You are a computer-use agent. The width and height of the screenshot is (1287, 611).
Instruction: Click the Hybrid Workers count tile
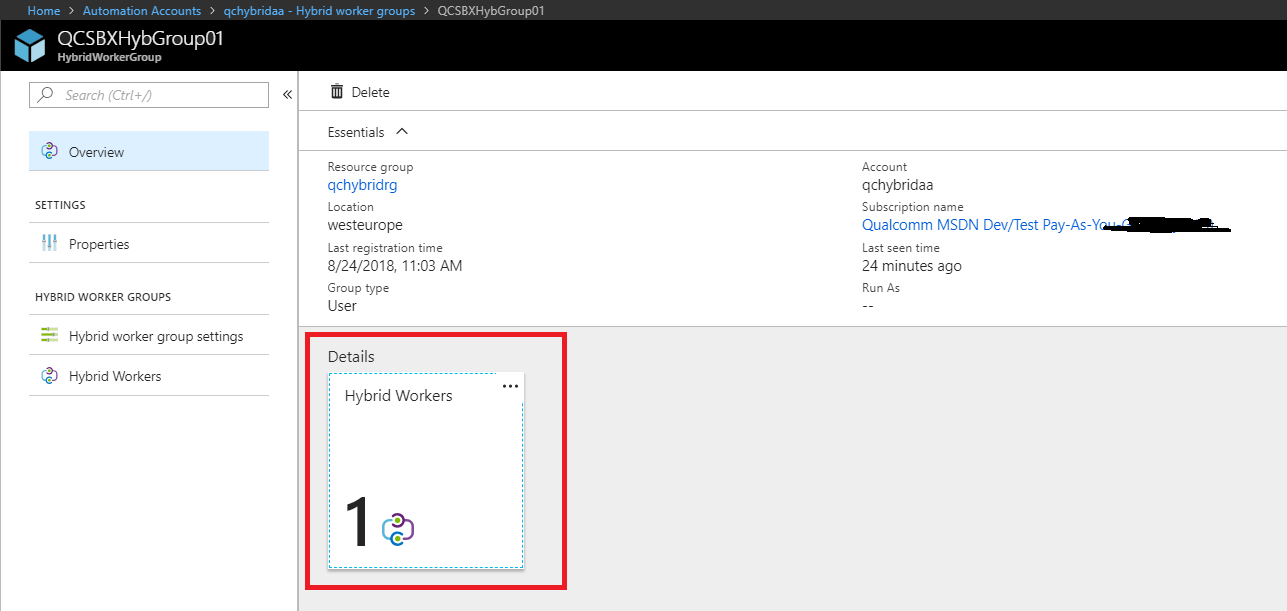coord(425,470)
